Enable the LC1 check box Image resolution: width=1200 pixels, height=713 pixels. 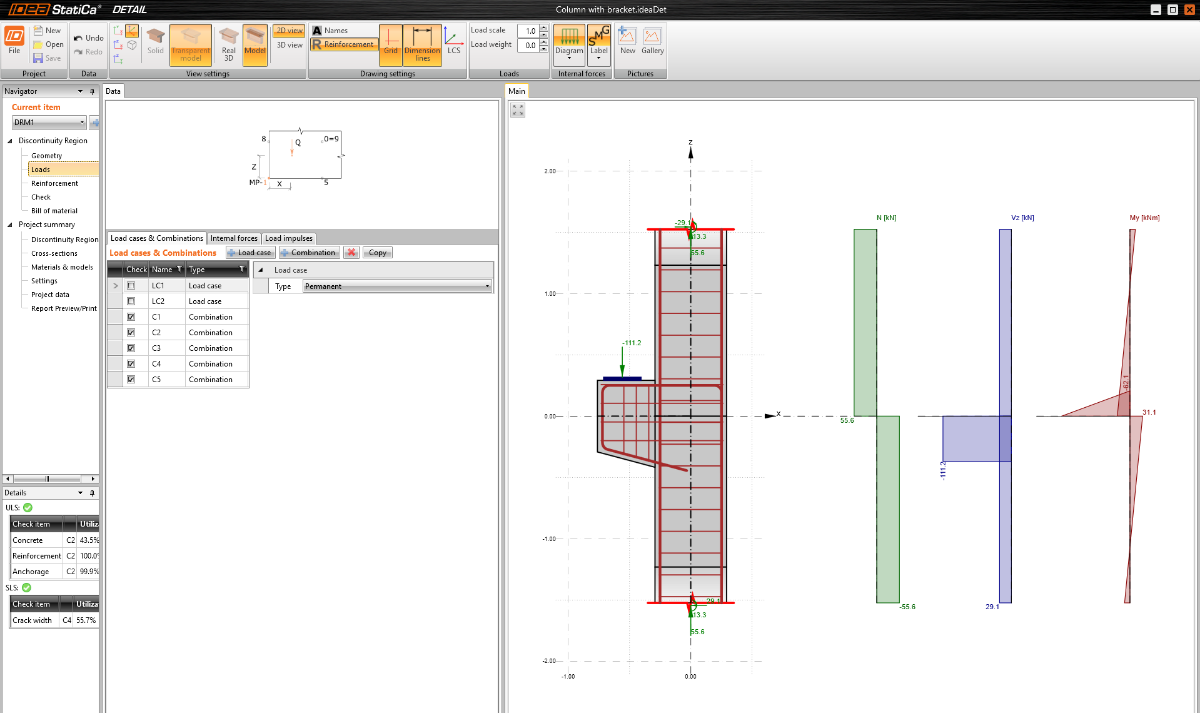tap(131, 286)
